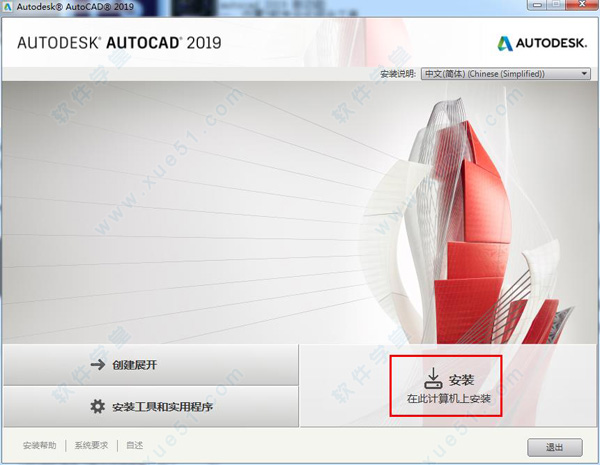Screen dimensions: 600x465
Task: Click the AutoCAD icon in the title bar
Action: tap(8, 7)
